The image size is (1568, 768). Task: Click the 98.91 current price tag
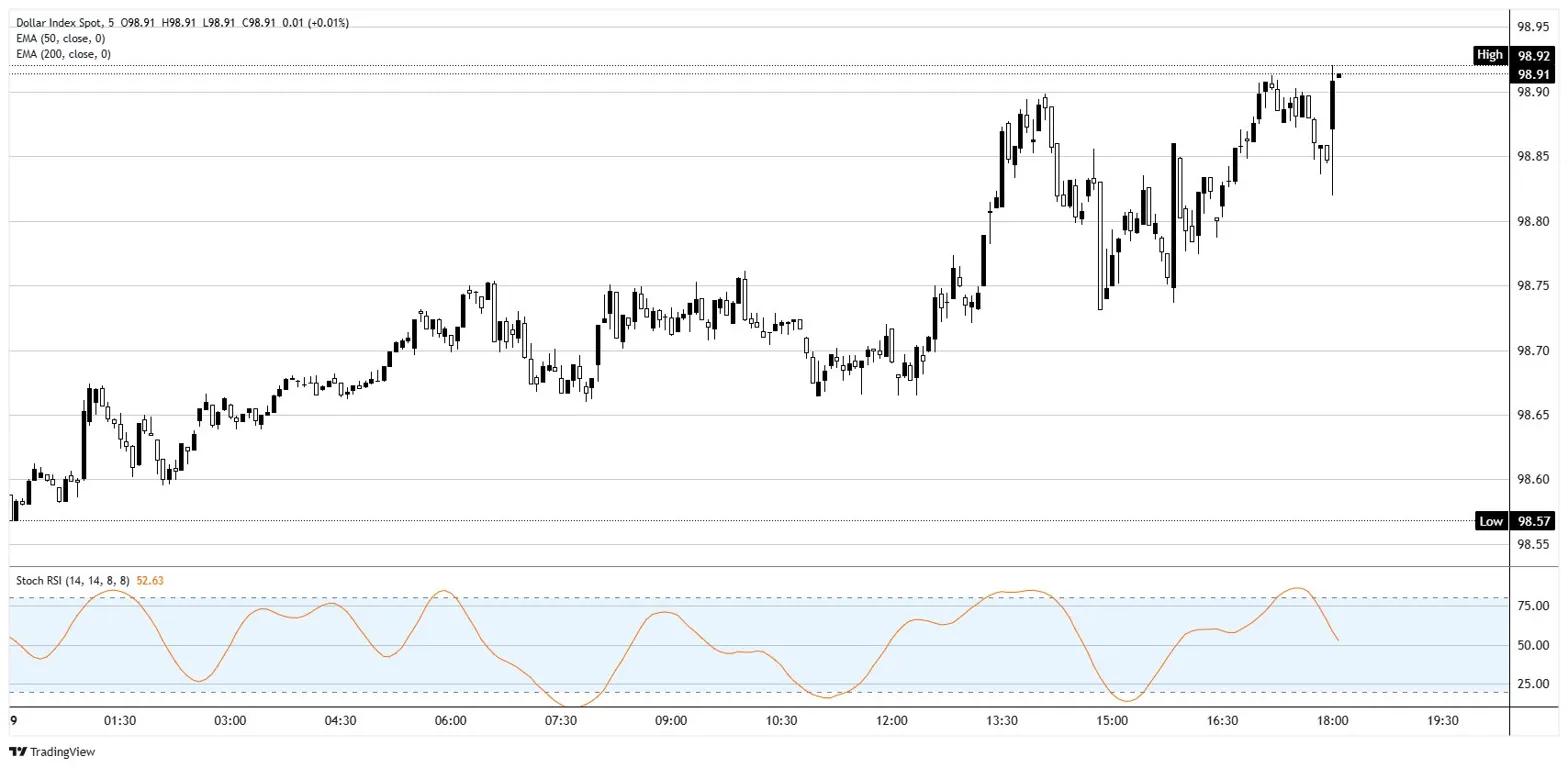(x=1534, y=74)
